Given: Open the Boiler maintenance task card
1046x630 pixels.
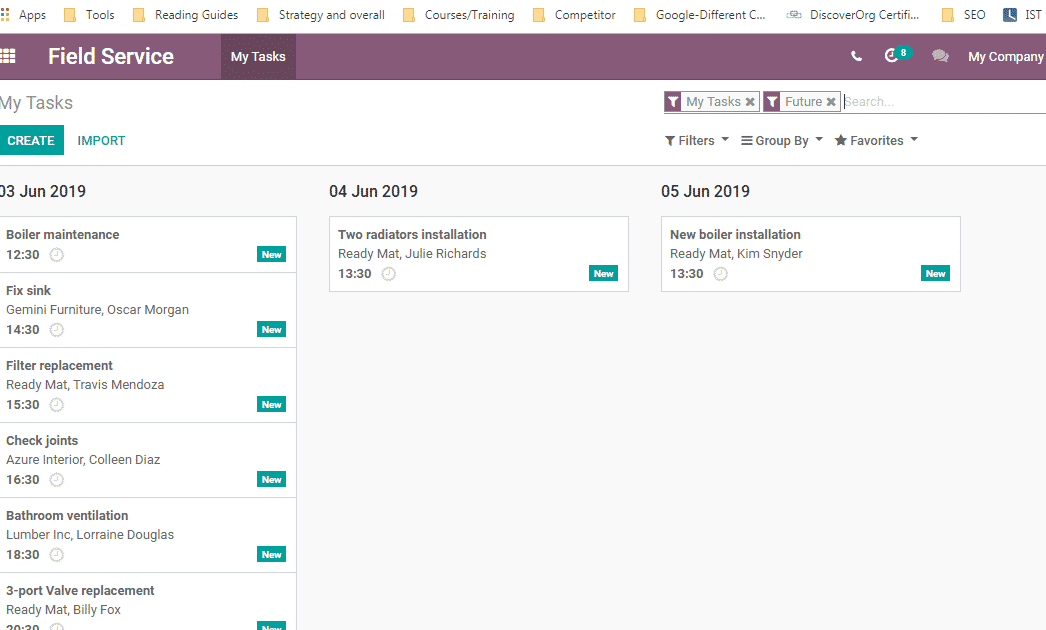Looking at the screenshot, I should (x=147, y=244).
